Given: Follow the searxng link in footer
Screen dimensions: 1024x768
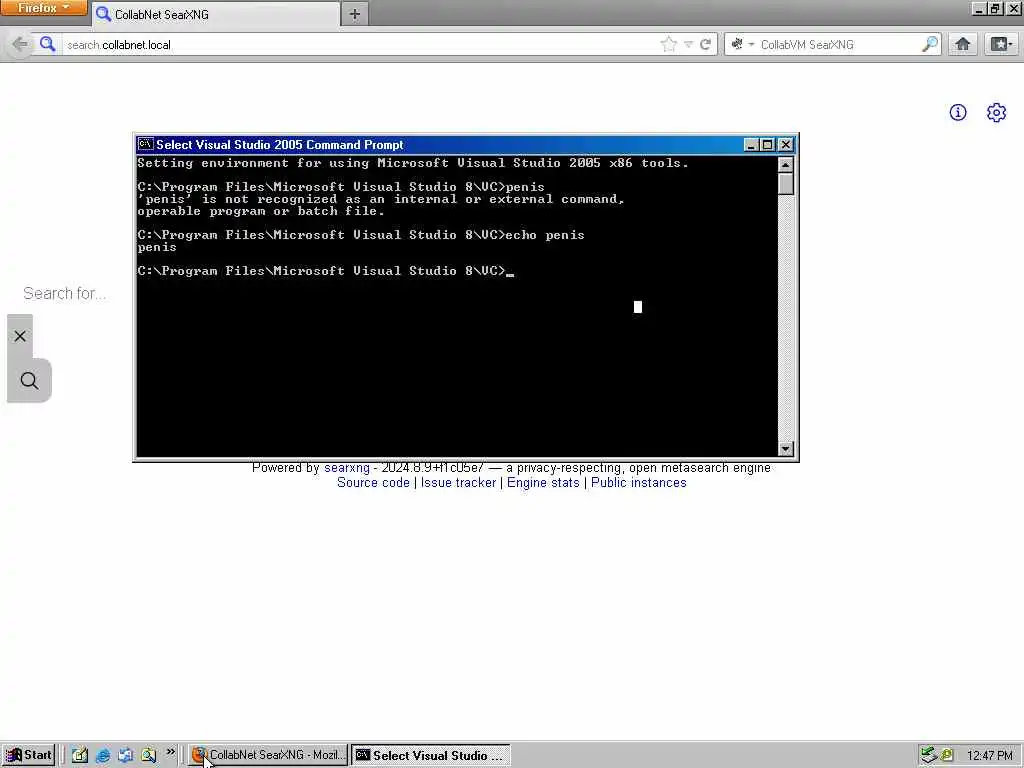Looking at the screenshot, I should pos(347,468).
